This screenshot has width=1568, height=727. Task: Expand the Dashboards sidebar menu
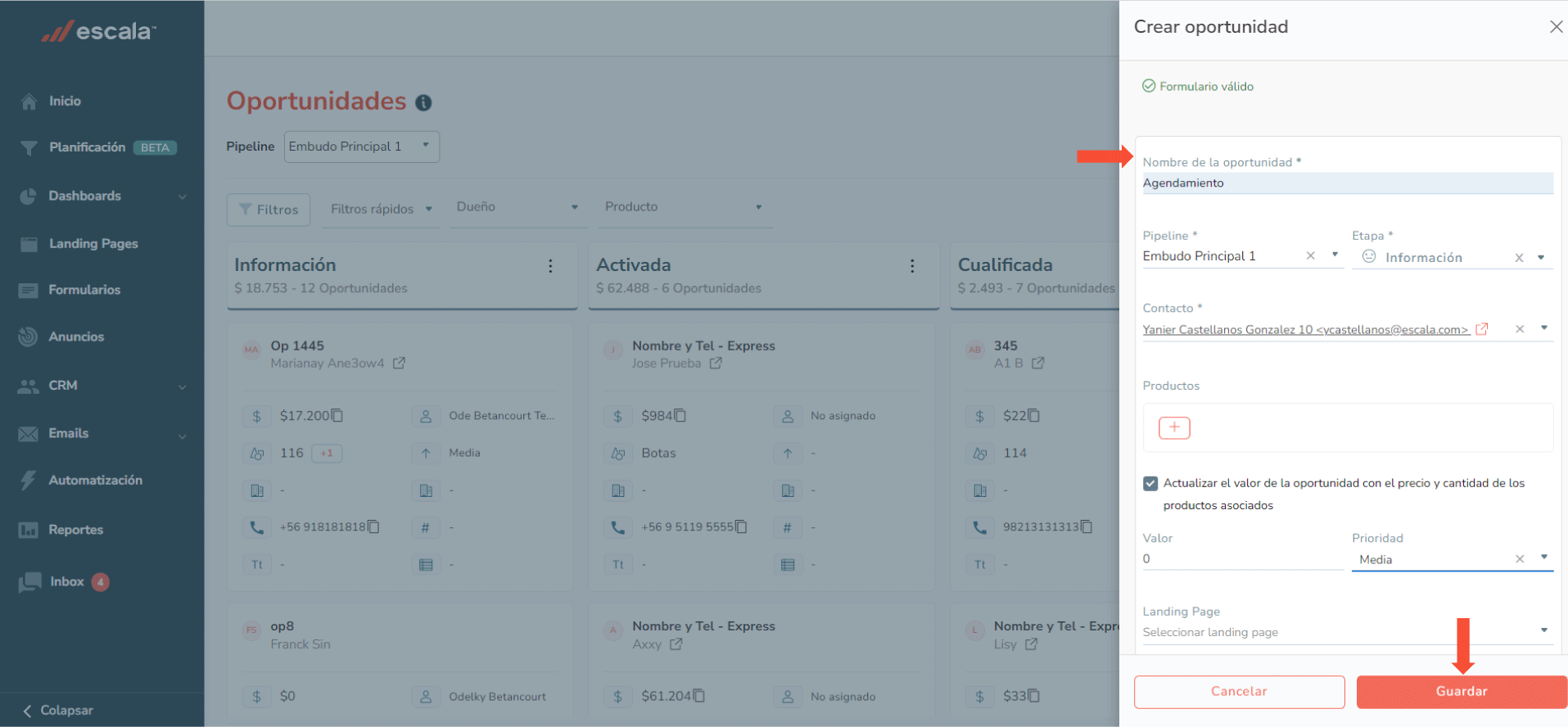click(x=182, y=196)
